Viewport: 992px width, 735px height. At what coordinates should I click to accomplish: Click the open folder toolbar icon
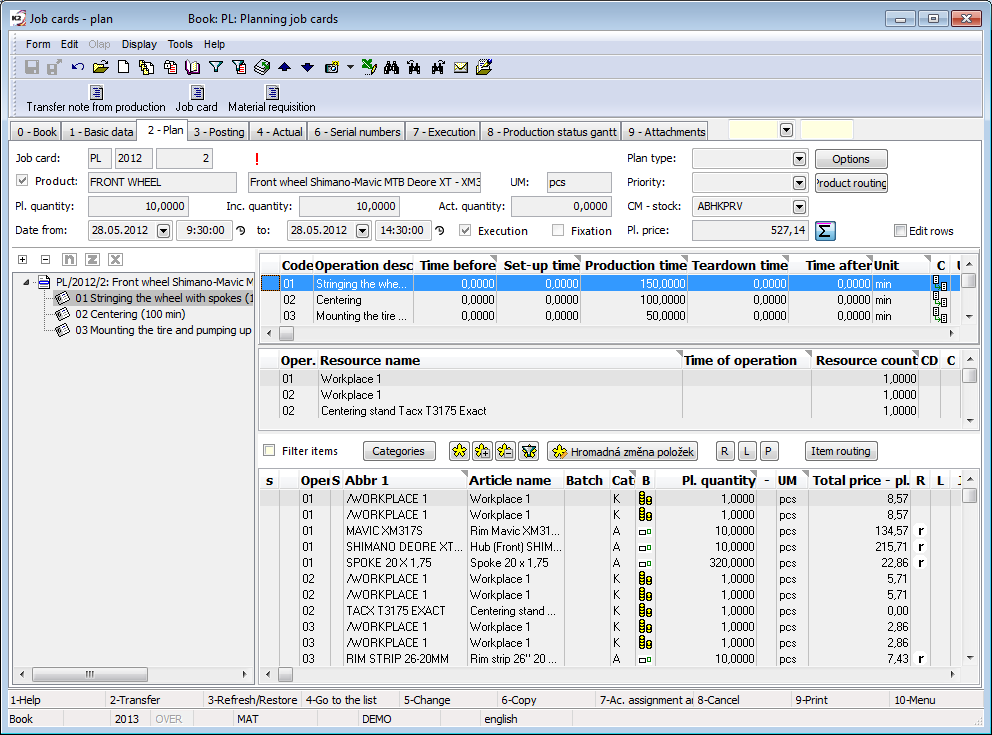pyautogui.click(x=100, y=68)
